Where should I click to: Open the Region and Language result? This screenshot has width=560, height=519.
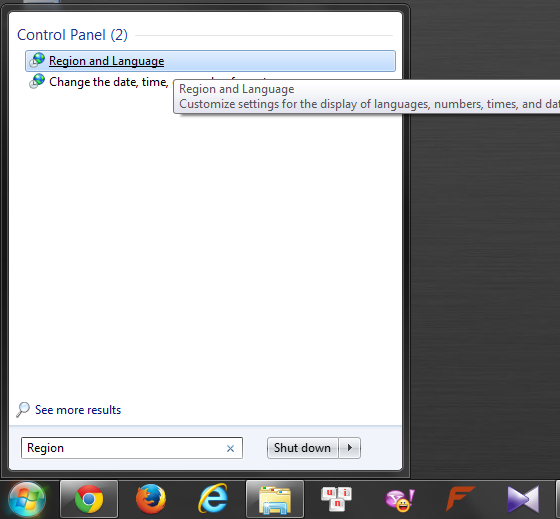(x=210, y=61)
